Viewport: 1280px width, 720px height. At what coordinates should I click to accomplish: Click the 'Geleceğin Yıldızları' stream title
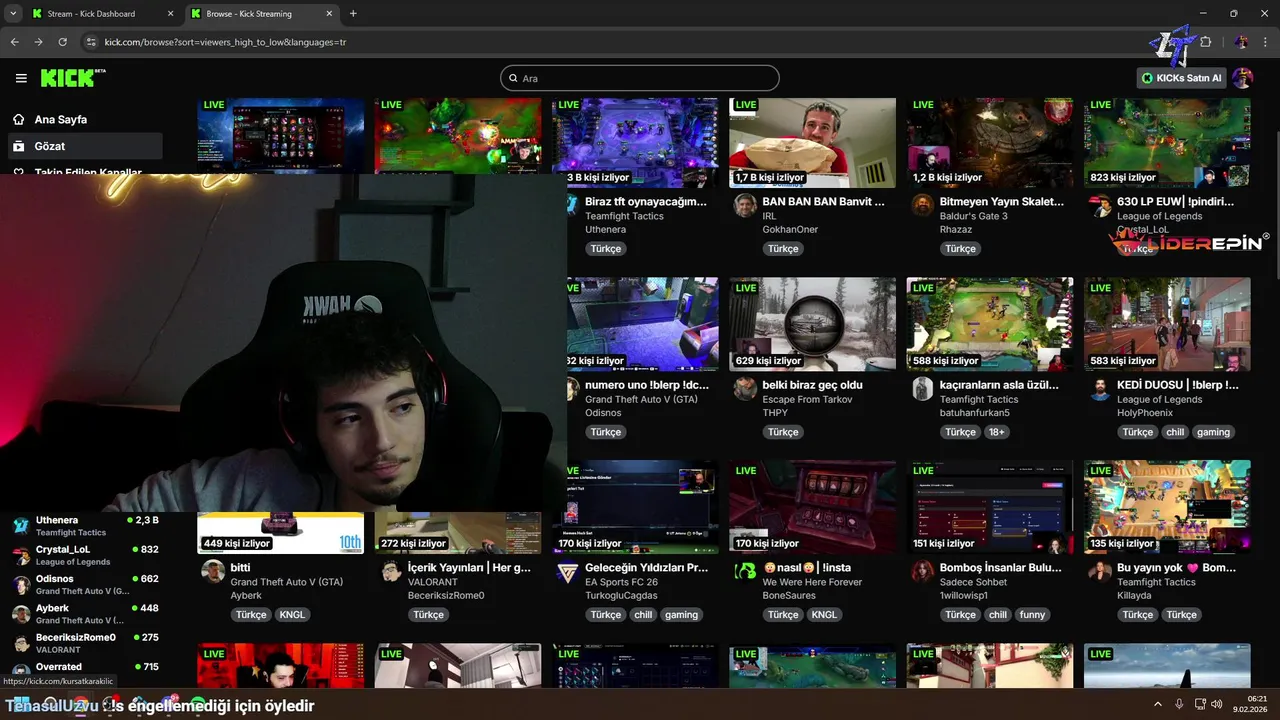pos(646,568)
